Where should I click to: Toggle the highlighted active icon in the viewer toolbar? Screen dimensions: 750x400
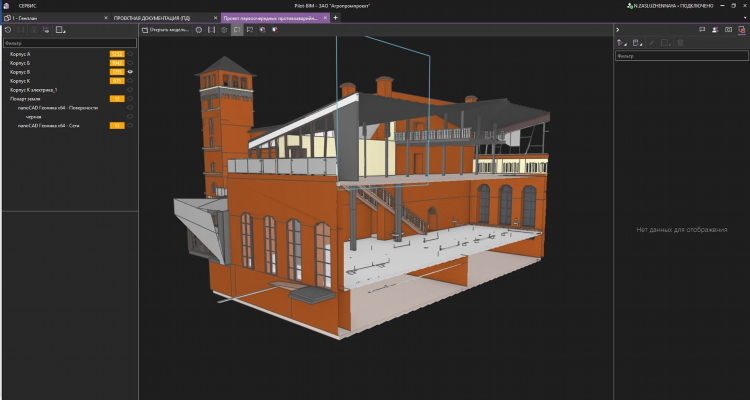237,30
